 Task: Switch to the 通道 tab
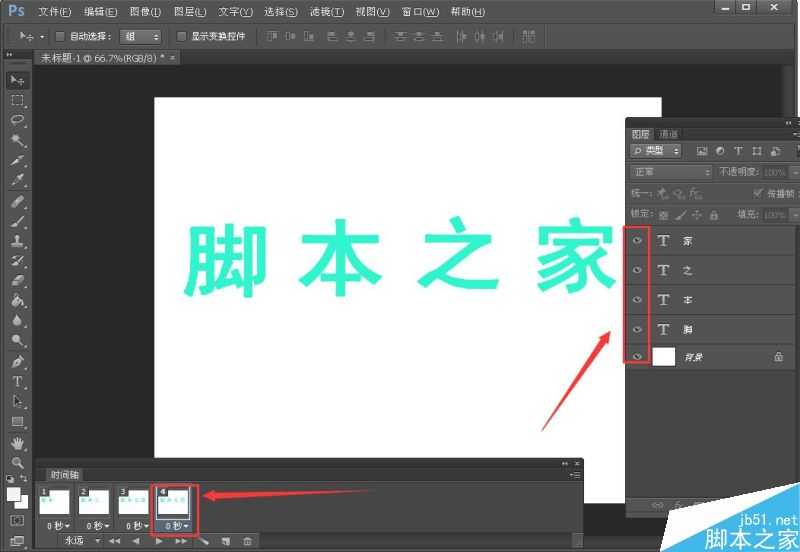668,134
